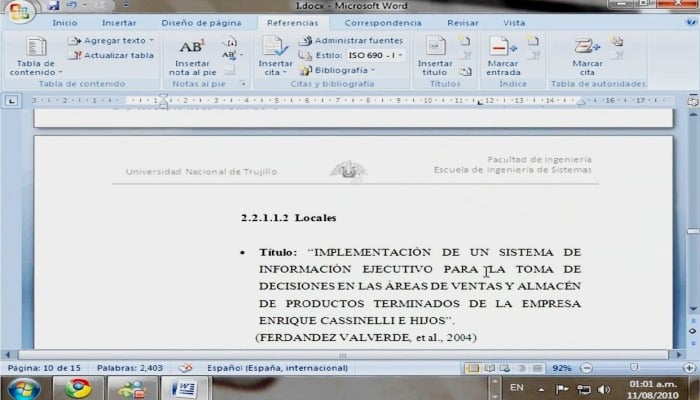
Task: Click the network tray icon
Action: point(584,389)
